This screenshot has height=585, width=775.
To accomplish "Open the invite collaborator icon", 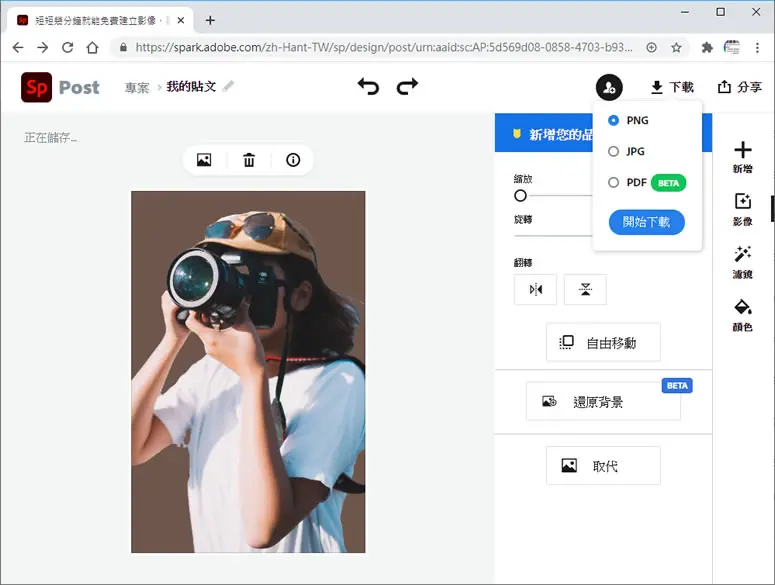I will click(609, 87).
